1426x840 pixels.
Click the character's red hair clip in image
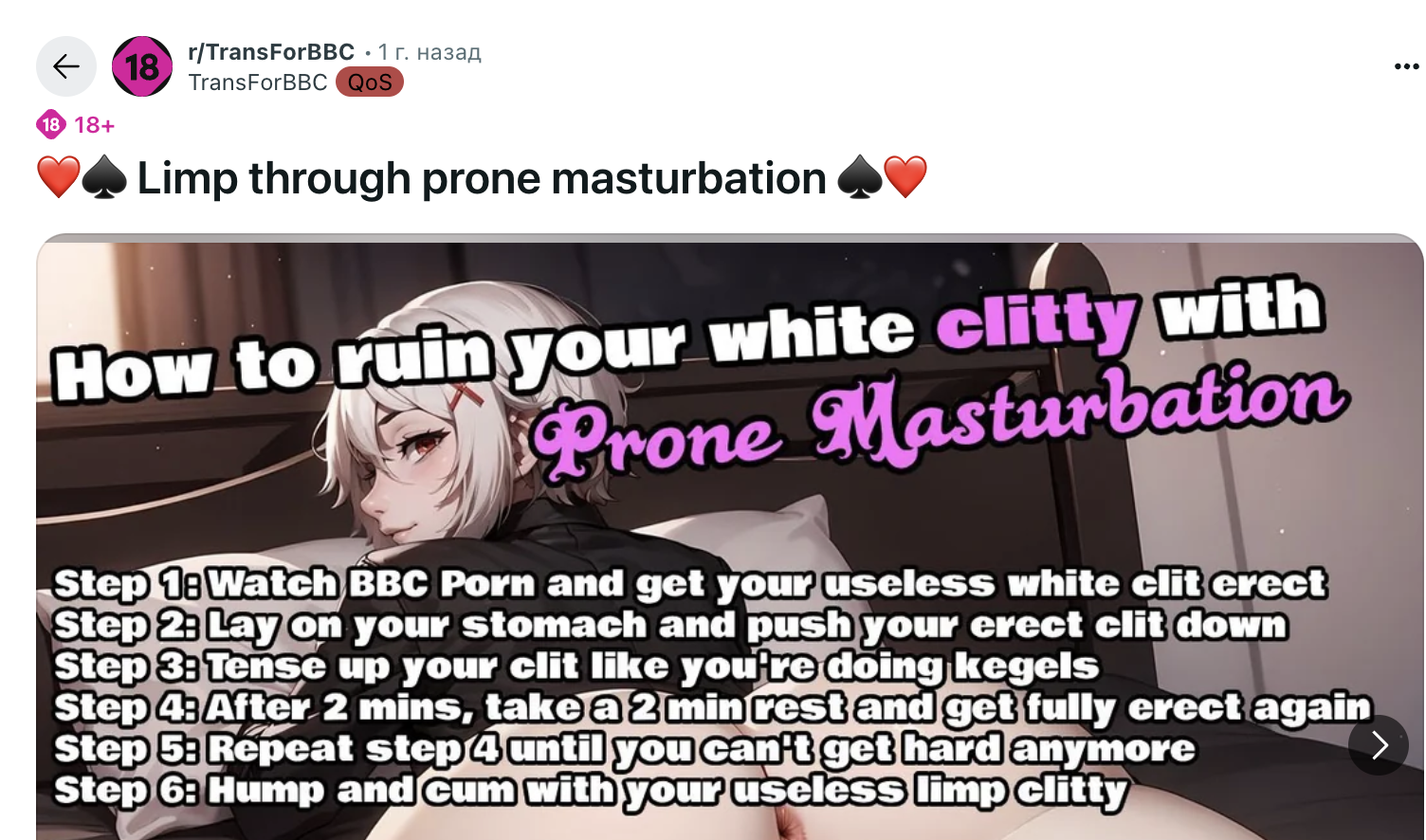pyautogui.click(x=465, y=396)
